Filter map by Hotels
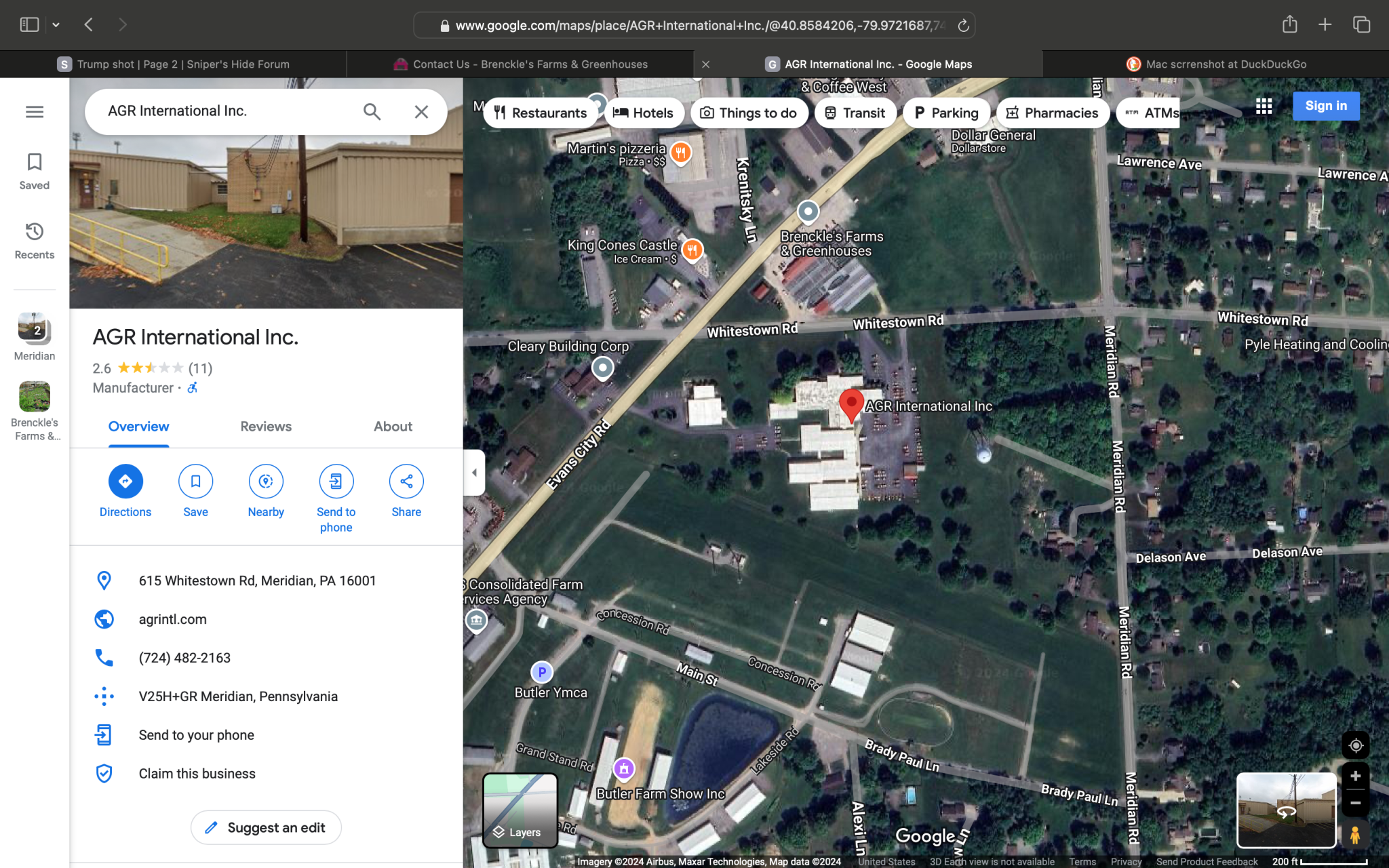 click(643, 113)
